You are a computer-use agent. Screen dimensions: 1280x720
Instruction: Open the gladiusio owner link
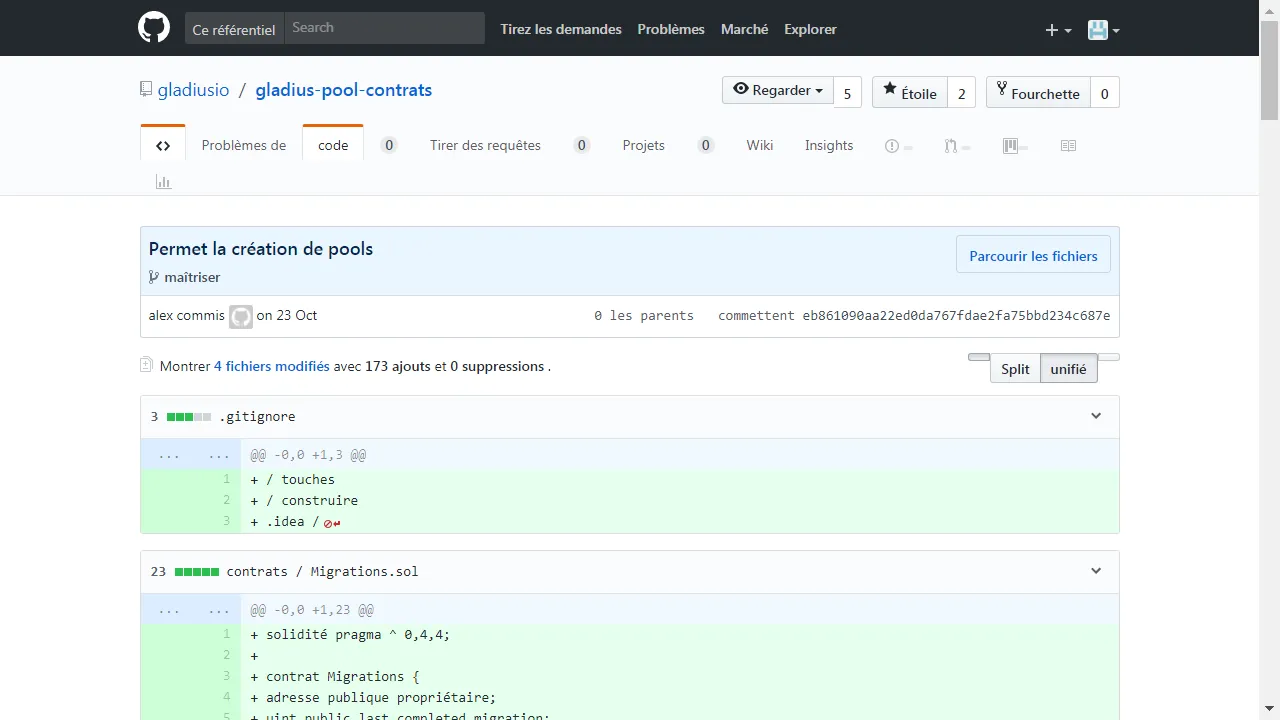[x=193, y=90]
